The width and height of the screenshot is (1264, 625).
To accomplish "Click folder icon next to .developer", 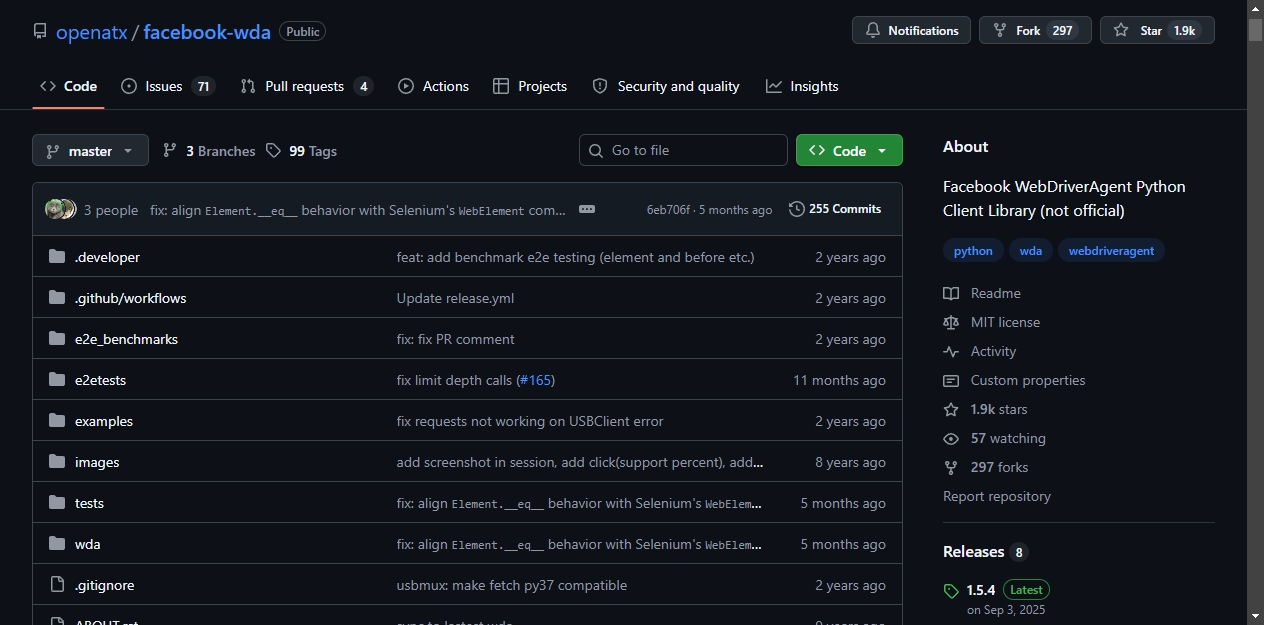I will 57,257.
